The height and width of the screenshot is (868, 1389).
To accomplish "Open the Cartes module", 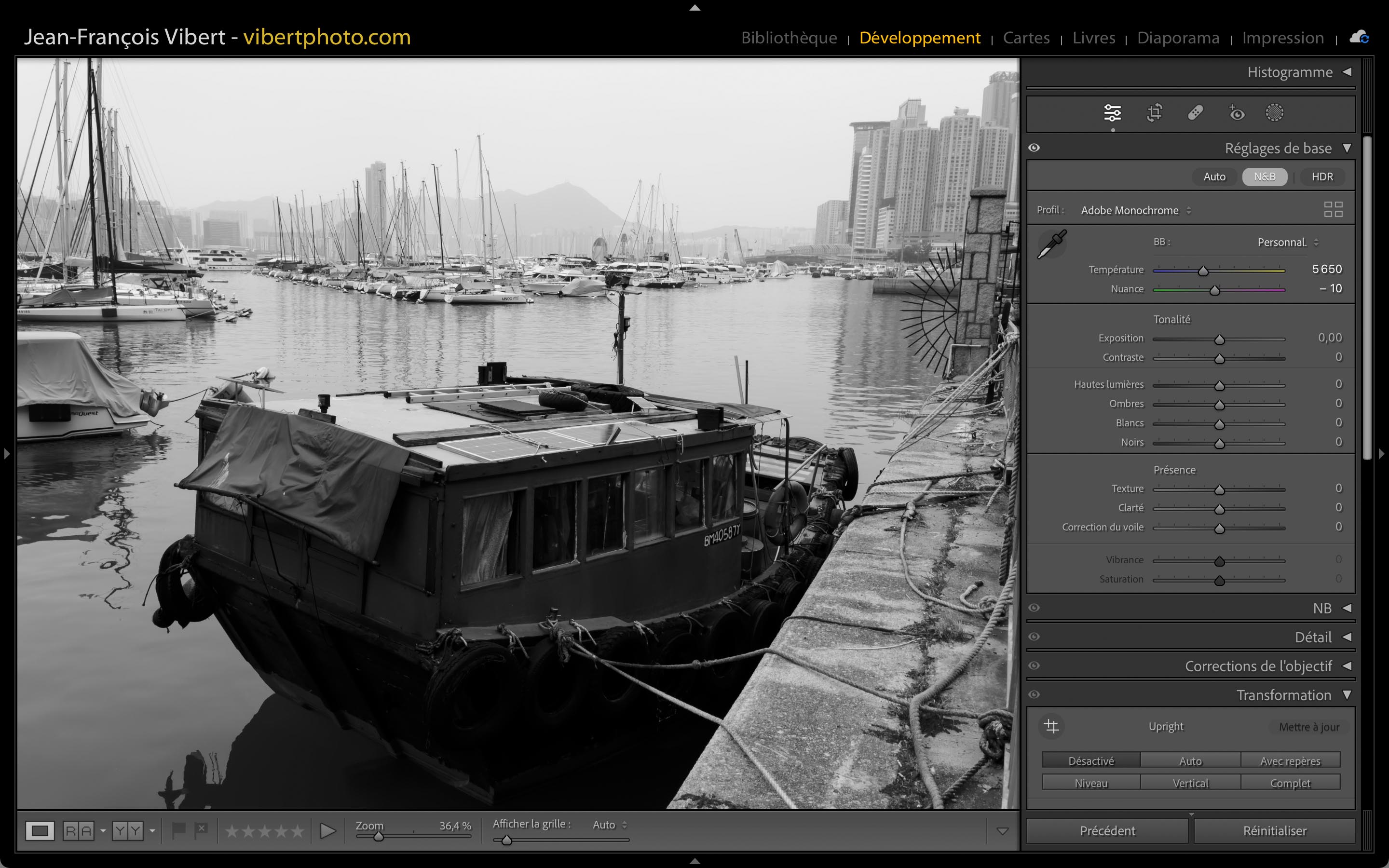I will (1026, 38).
